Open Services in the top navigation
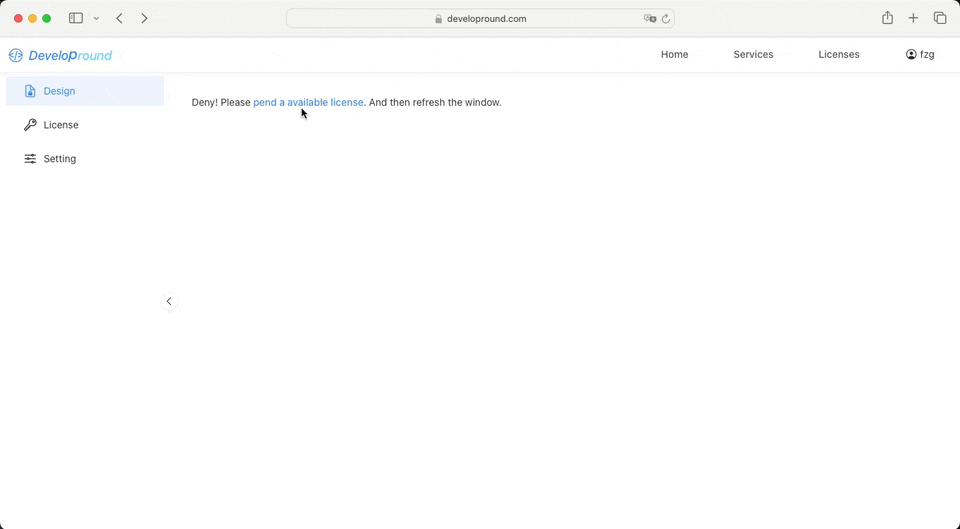 753,54
